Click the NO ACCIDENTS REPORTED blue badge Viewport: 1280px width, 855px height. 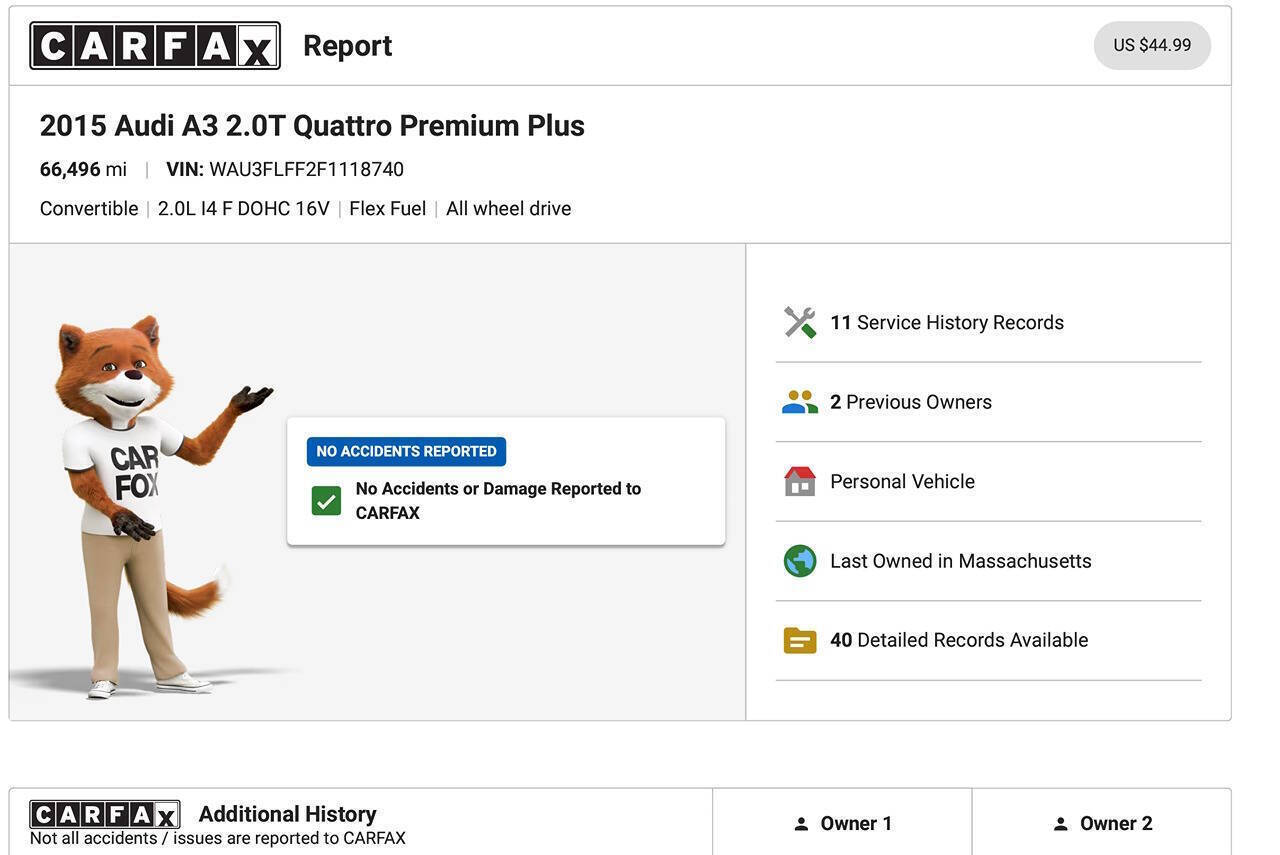point(406,451)
